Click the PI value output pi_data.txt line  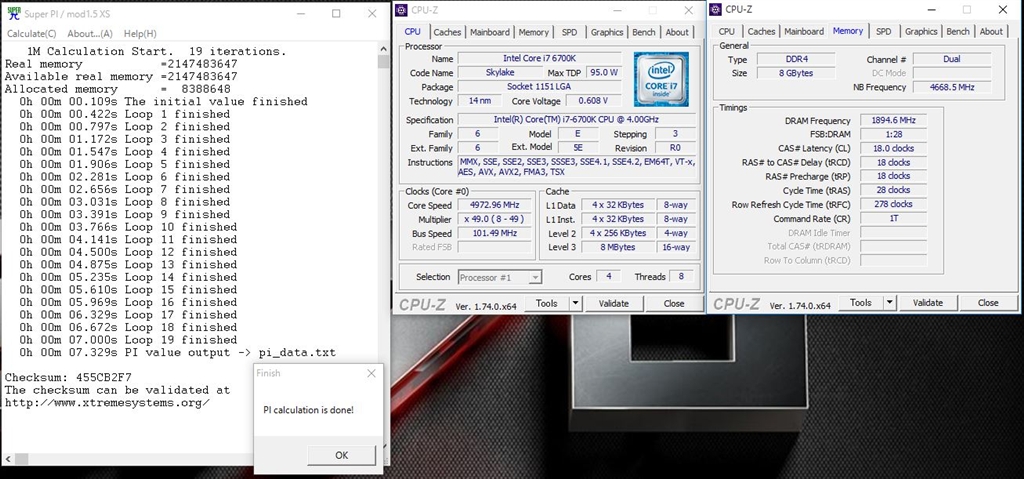177,353
